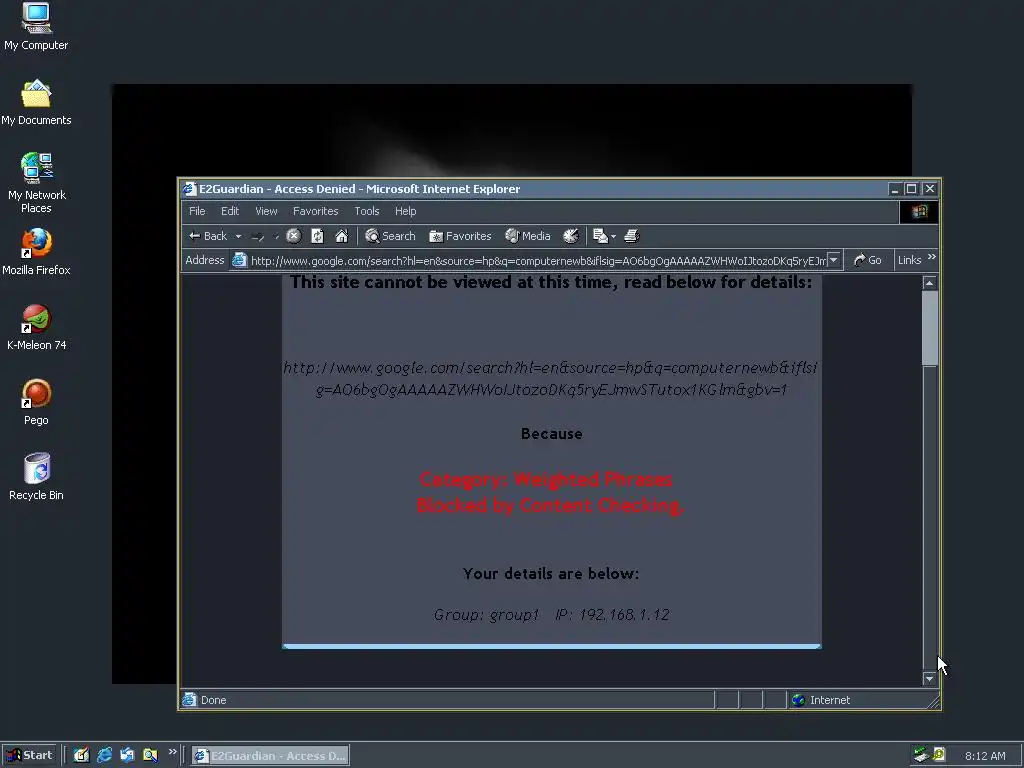Click the IE window title bar icon
This screenshot has width=1024, height=768.
point(190,189)
